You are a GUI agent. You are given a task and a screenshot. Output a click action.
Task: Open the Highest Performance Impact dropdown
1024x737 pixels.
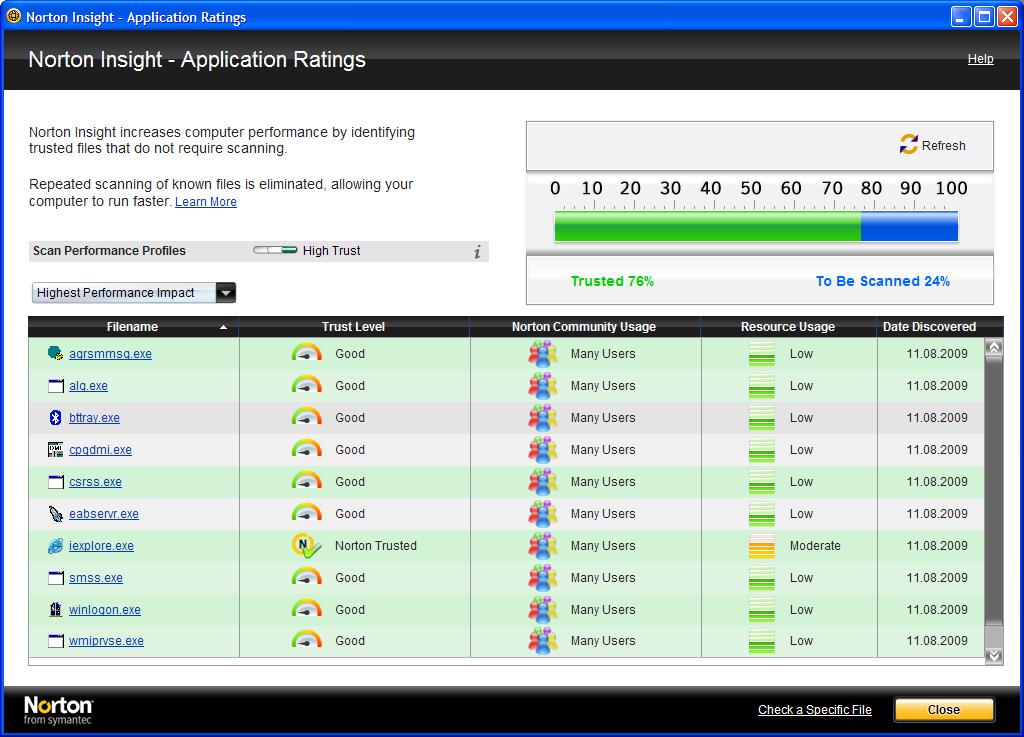pyautogui.click(x=134, y=292)
